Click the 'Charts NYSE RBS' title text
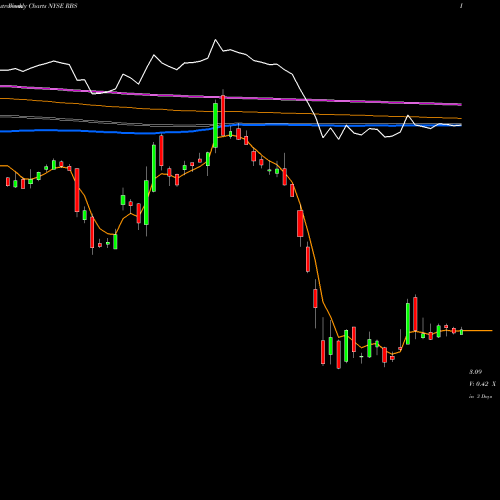Screen dimensions: 500x500 point(53,6)
